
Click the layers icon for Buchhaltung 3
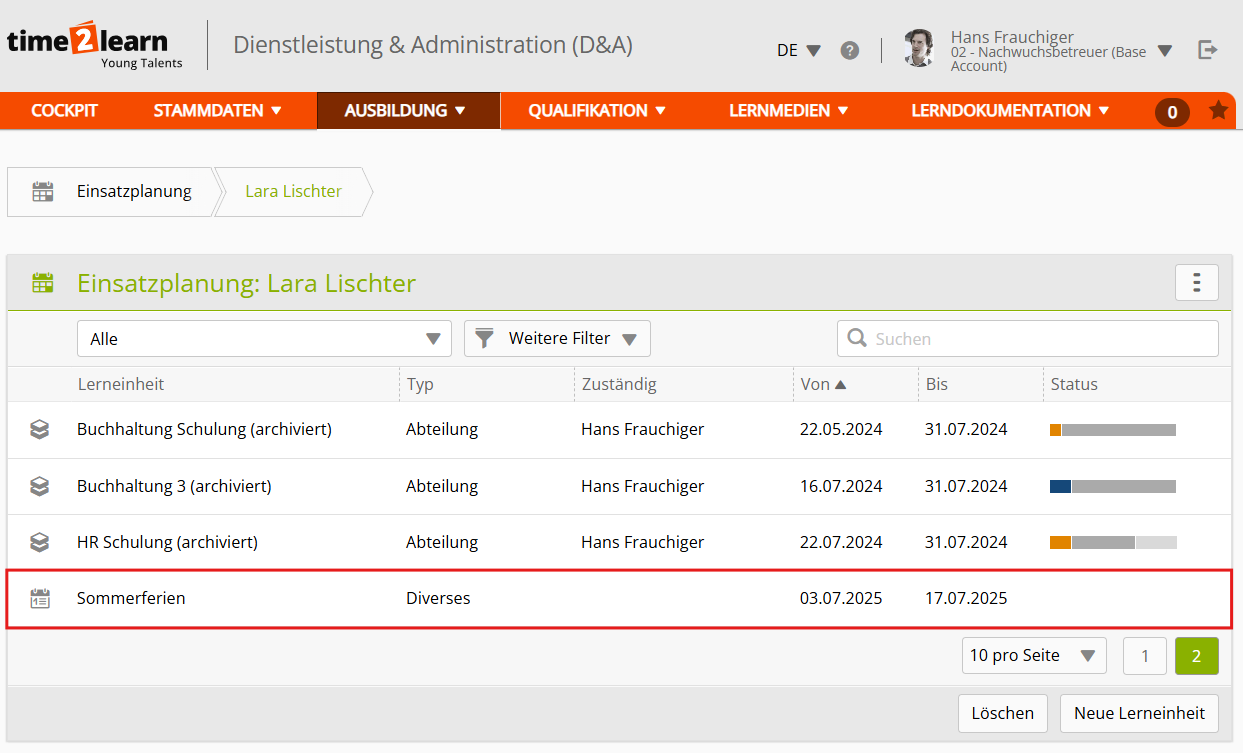40,486
